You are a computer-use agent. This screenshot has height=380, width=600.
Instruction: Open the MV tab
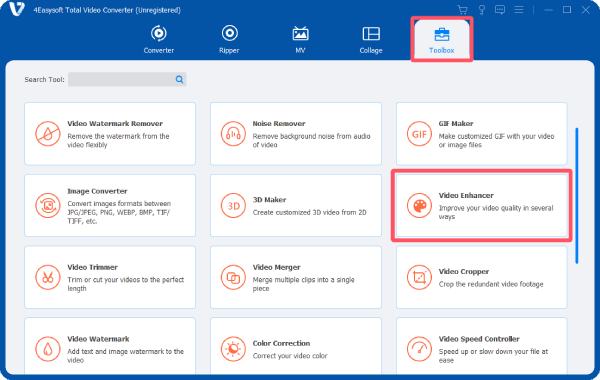[x=300, y=39]
